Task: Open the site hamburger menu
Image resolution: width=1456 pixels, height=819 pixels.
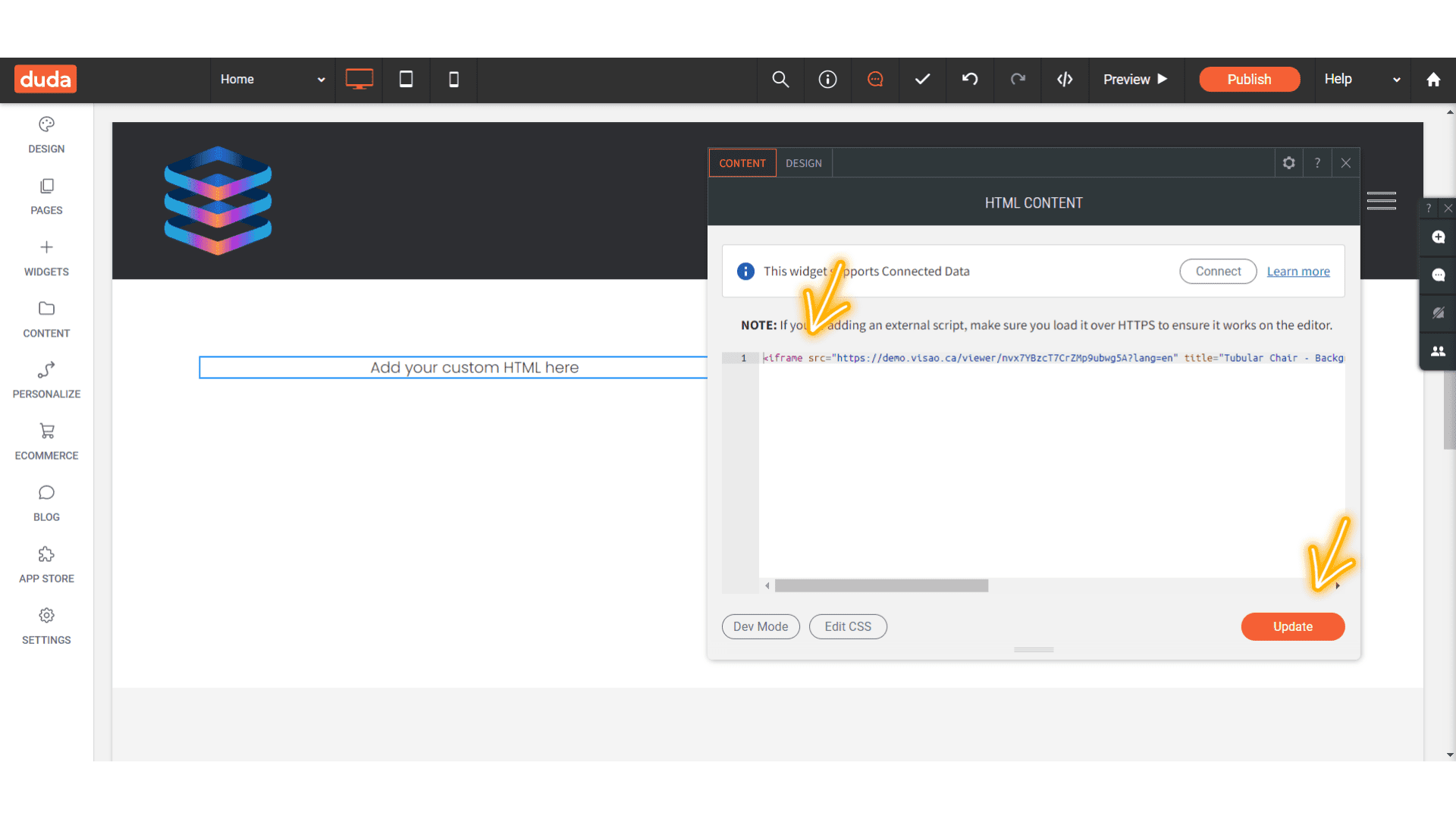Action: point(1381,201)
